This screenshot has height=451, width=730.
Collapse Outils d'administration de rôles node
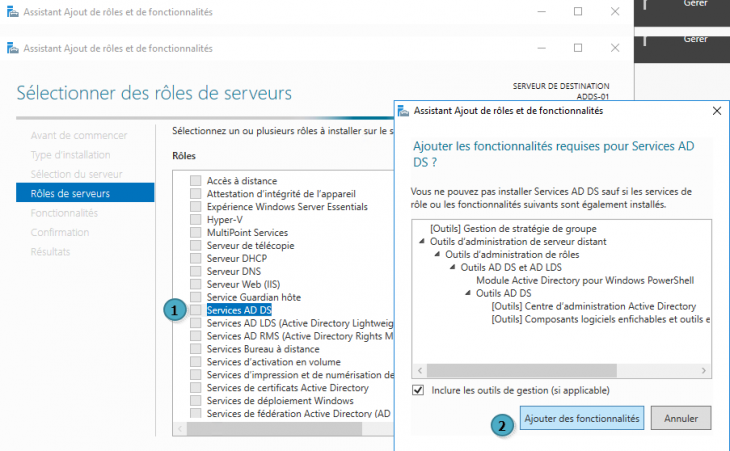[x=437, y=254]
